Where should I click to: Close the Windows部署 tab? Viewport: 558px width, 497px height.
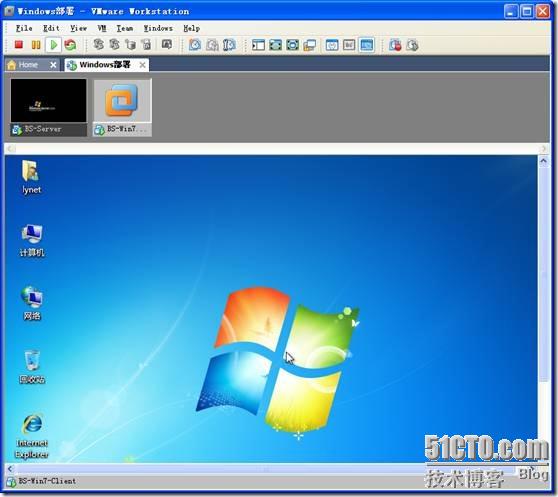pos(142,65)
